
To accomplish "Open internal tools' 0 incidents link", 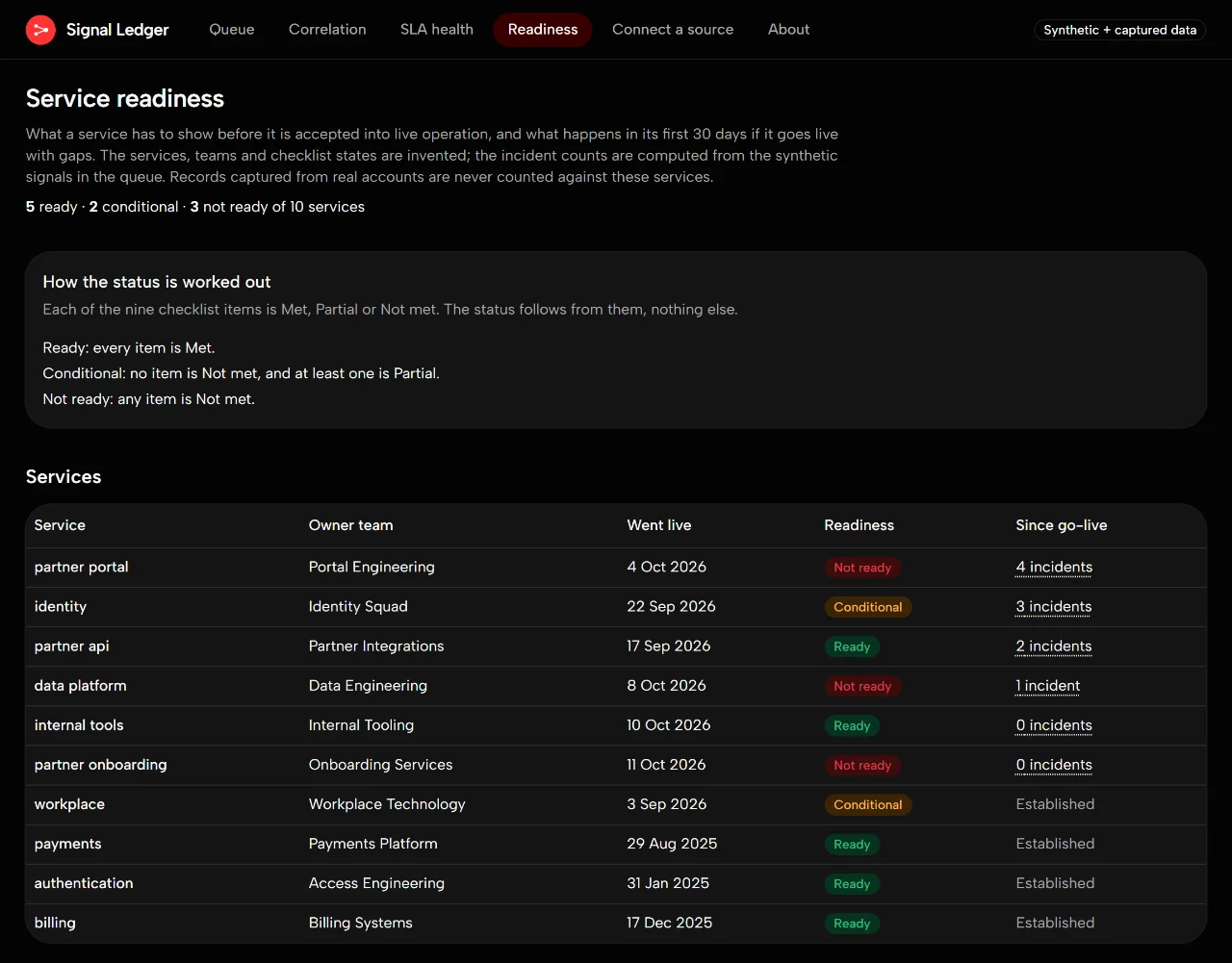I will [x=1054, y=725].
